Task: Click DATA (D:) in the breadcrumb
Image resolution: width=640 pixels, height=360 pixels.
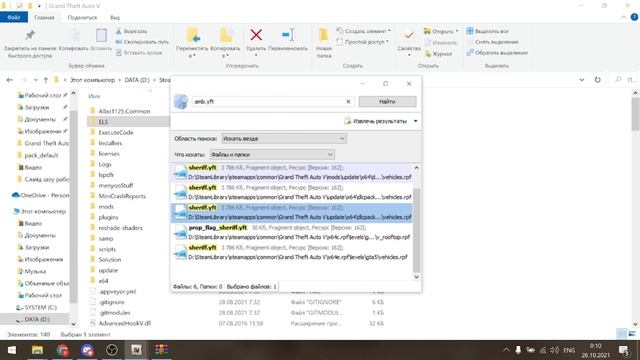Action: tap(137, 80)
